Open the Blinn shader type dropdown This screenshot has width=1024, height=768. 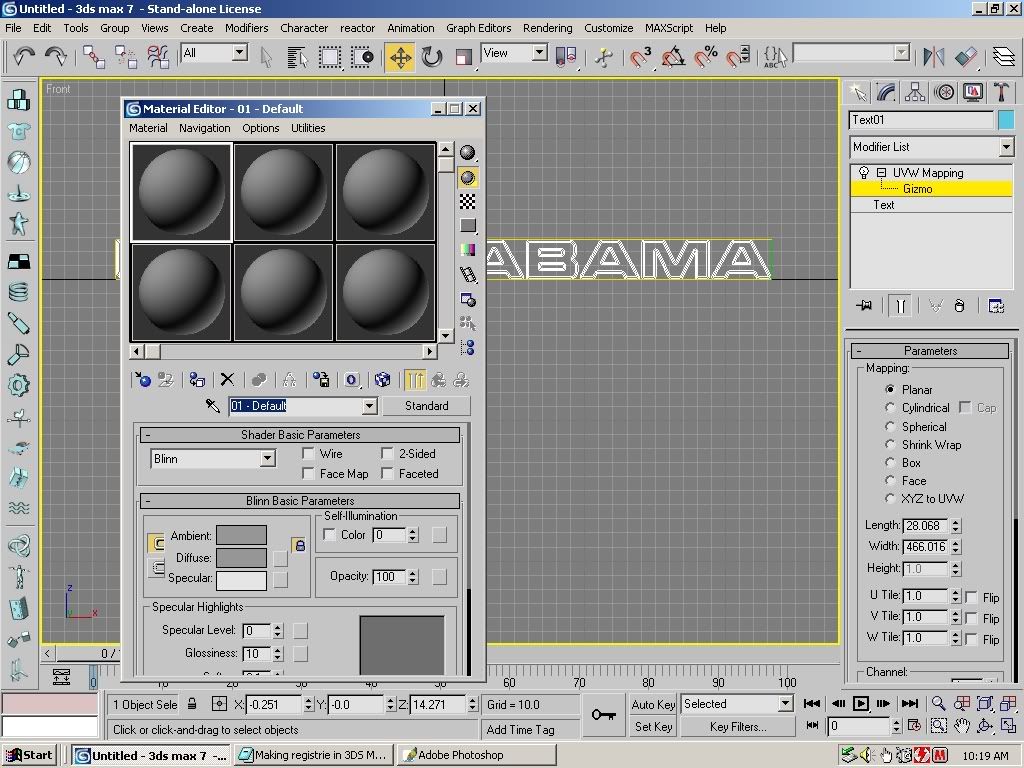click(x=267, y=459)
